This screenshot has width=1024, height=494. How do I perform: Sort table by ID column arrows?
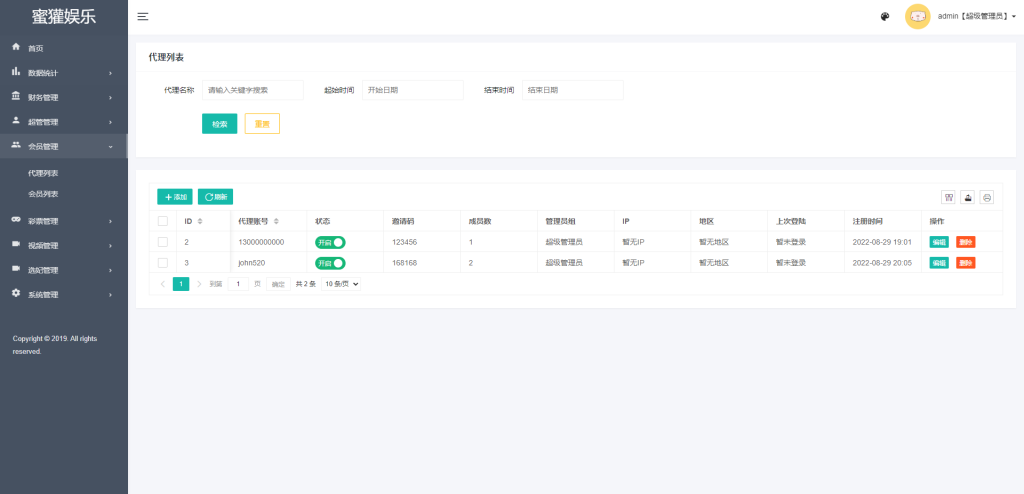tap(200, 222)
